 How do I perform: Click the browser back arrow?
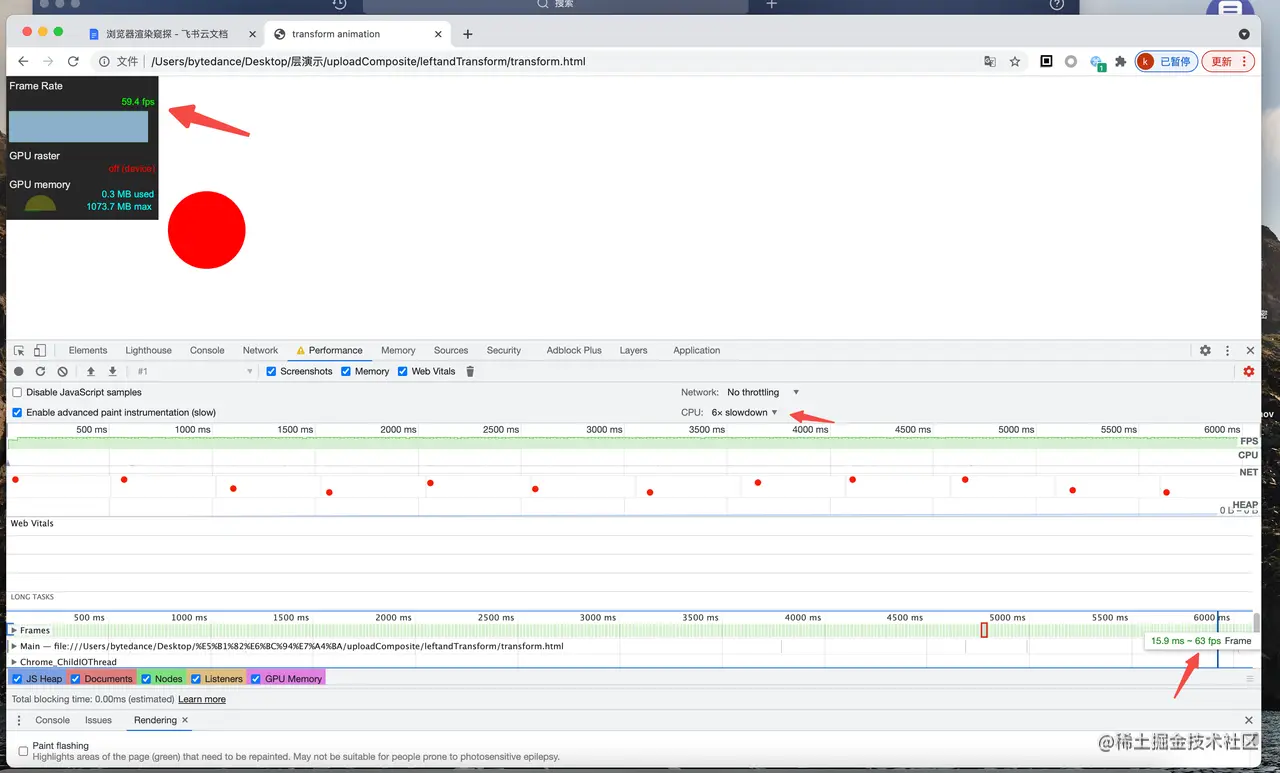(23, 61)
